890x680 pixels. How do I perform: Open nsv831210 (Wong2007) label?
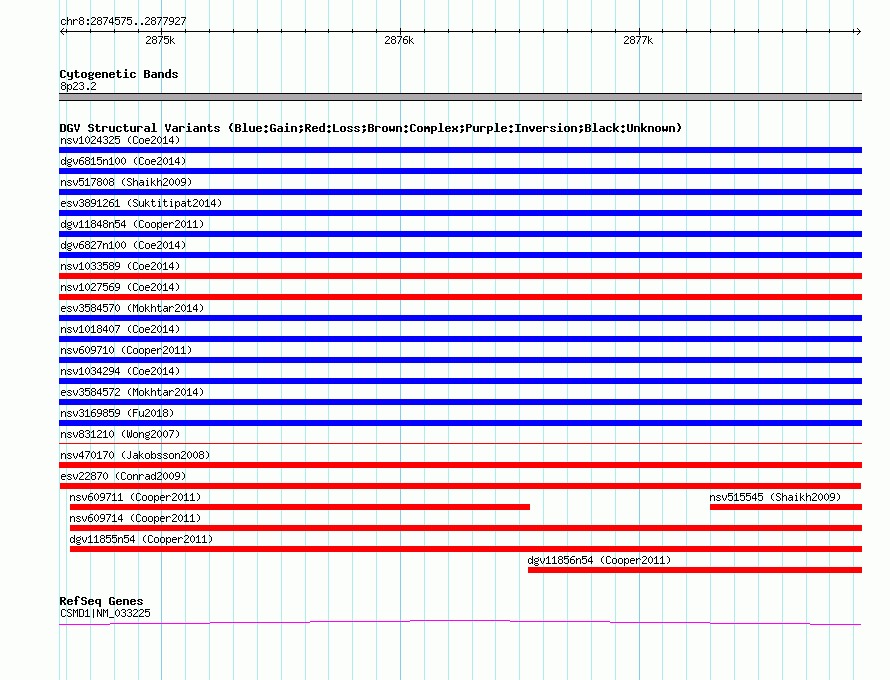pos(120,434)
